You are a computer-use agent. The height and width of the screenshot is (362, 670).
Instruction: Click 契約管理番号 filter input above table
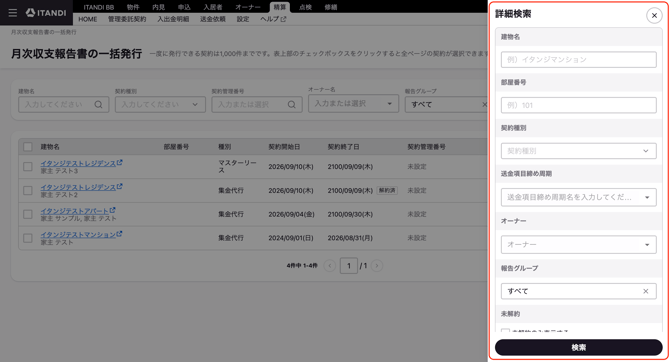pyautogui.click(x=257, y=104)
